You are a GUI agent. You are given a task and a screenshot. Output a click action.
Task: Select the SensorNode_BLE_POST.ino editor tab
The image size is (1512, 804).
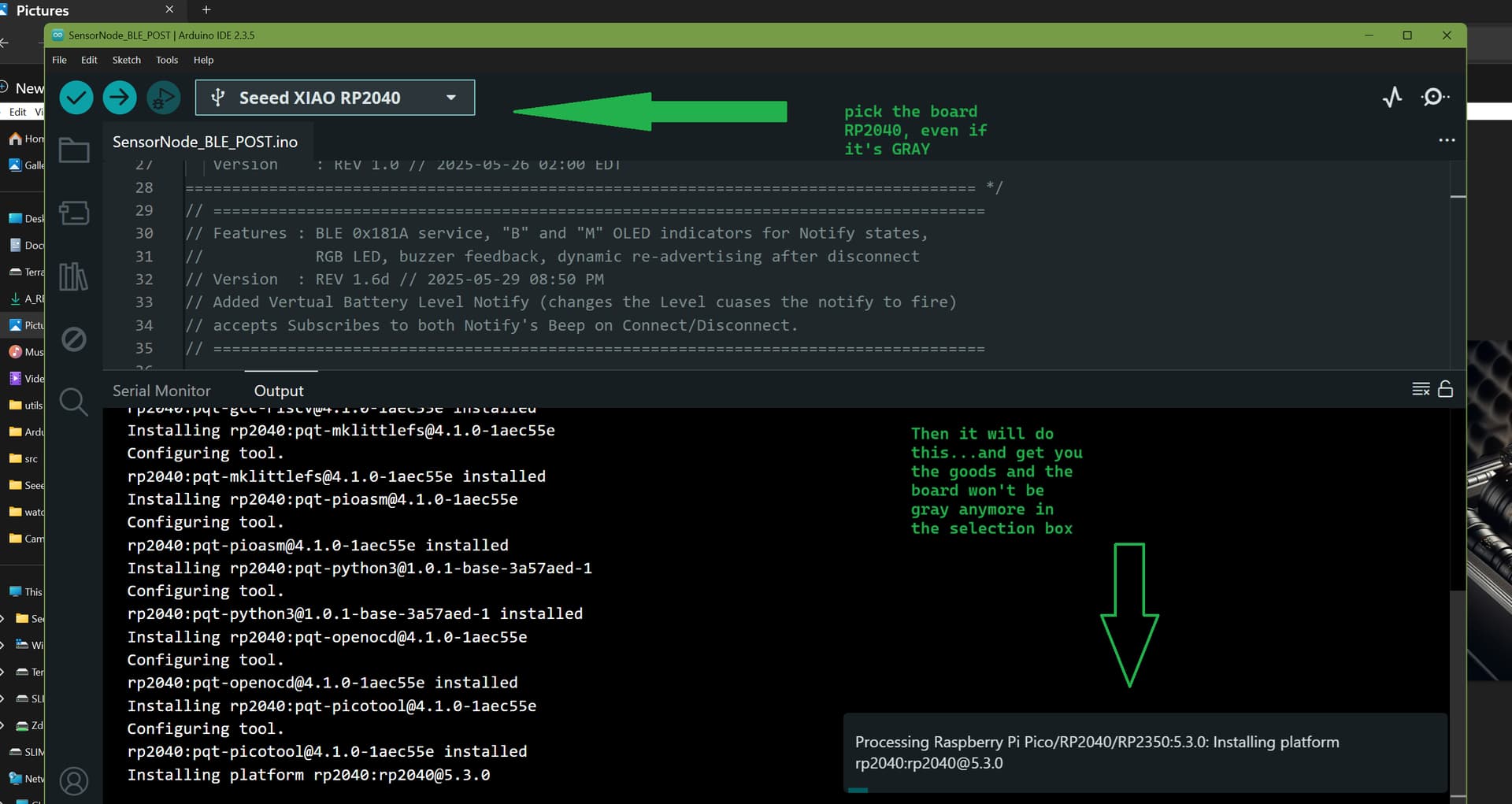click(x=205, y=142)
